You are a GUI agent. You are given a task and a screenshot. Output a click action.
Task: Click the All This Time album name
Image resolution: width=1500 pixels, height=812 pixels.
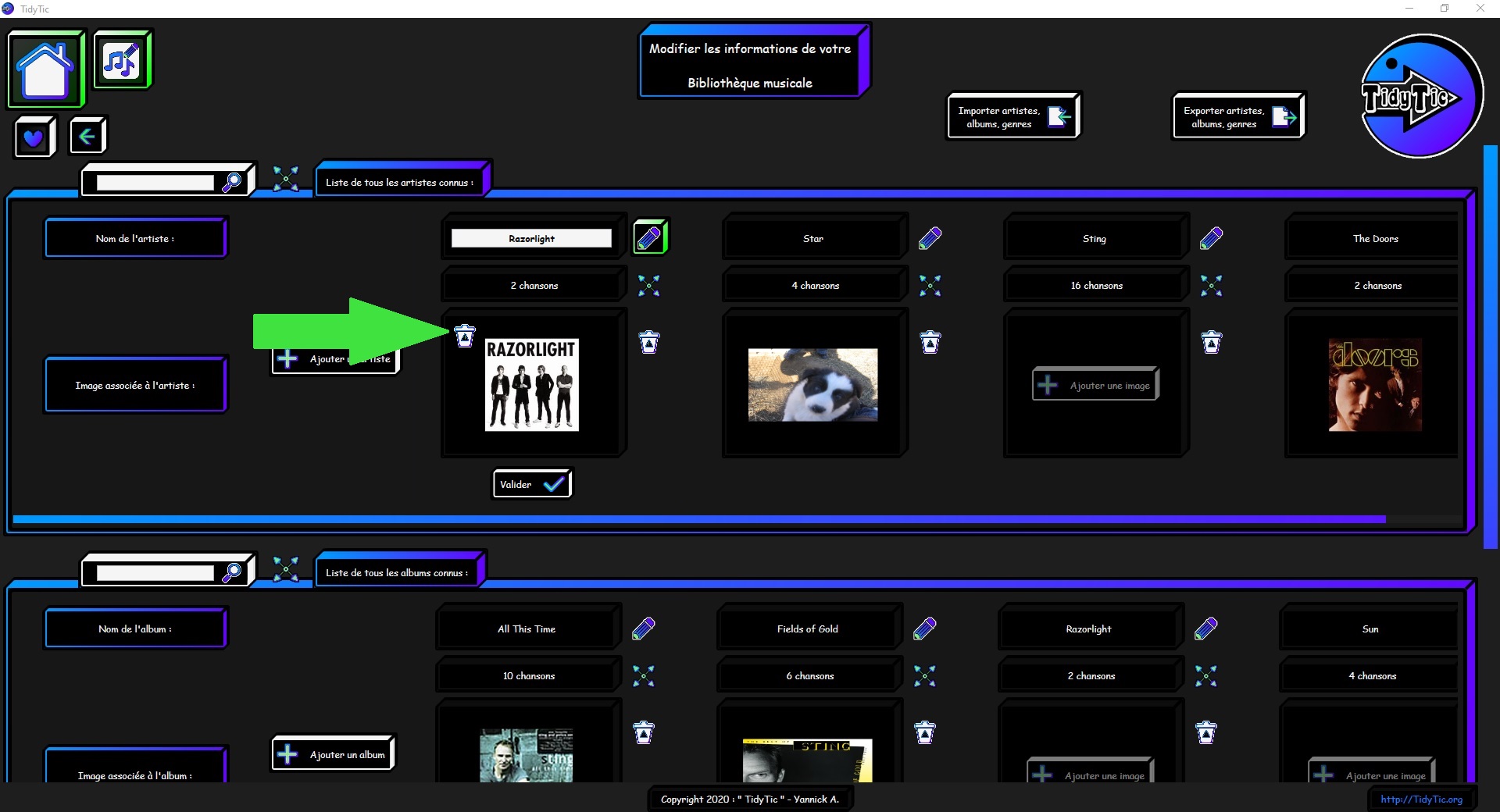[x=527, y=629]
